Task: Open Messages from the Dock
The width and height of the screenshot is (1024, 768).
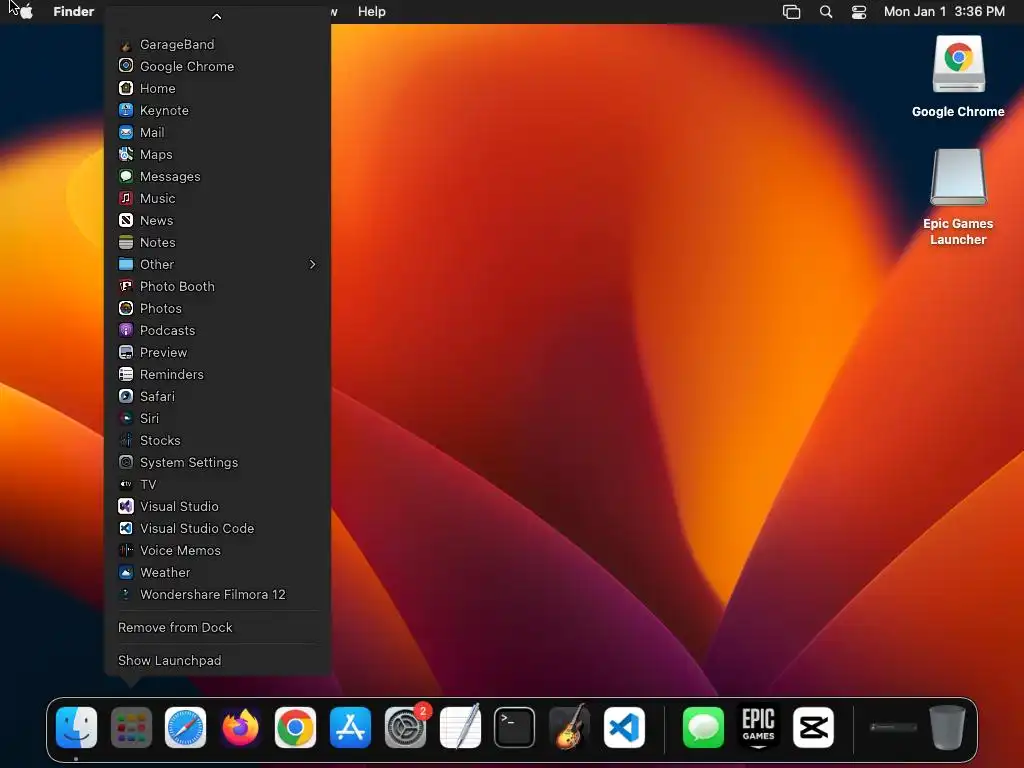Action: click(703, 727)
